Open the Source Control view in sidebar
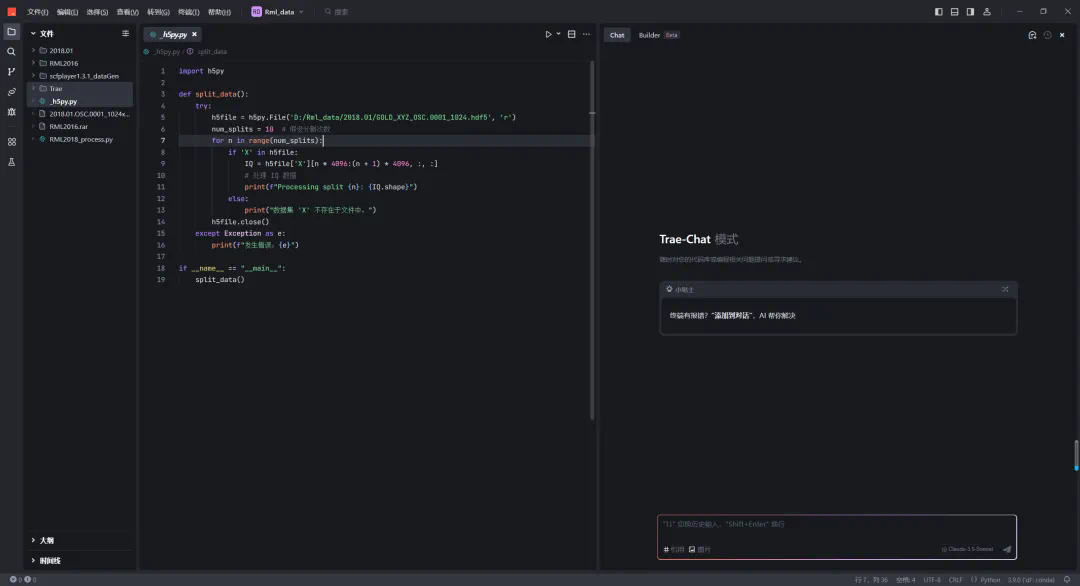The image size is (1080, 586). point(12,72)
